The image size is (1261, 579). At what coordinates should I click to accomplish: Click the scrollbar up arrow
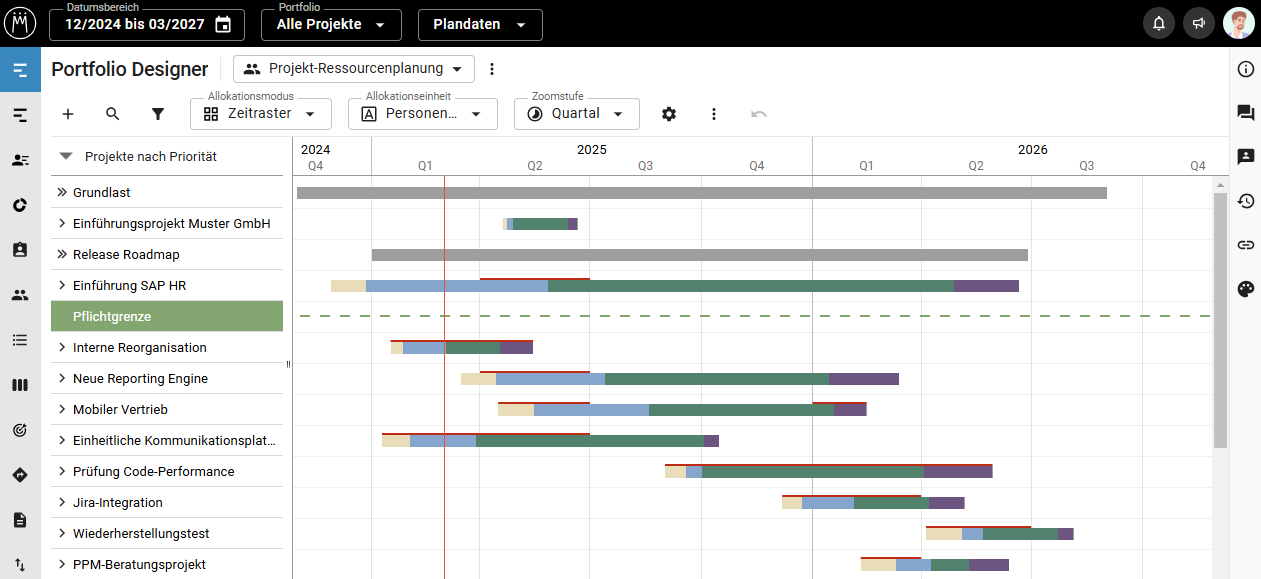point(1220,185)
